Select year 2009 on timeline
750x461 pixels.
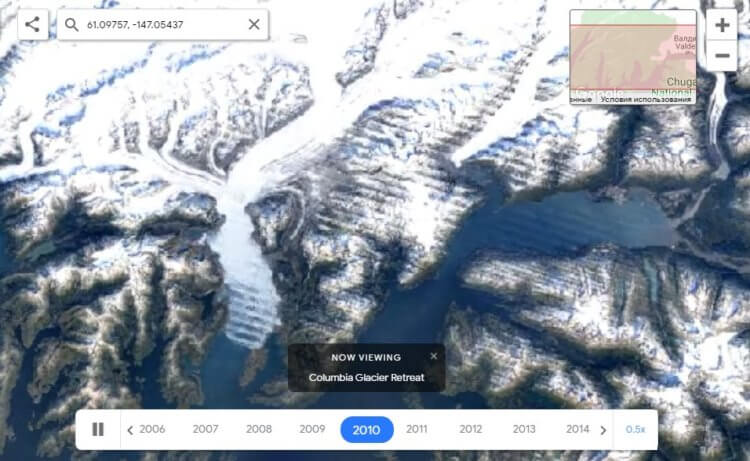312,429
